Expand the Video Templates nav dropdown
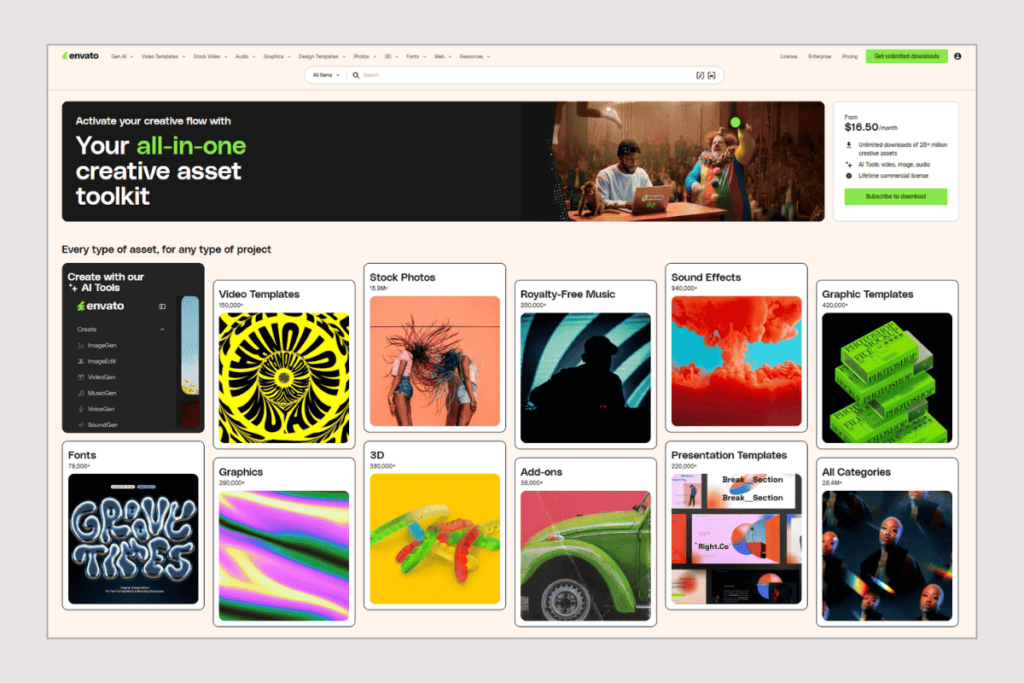The image size is (1024, 683). [x=163, y=57]
